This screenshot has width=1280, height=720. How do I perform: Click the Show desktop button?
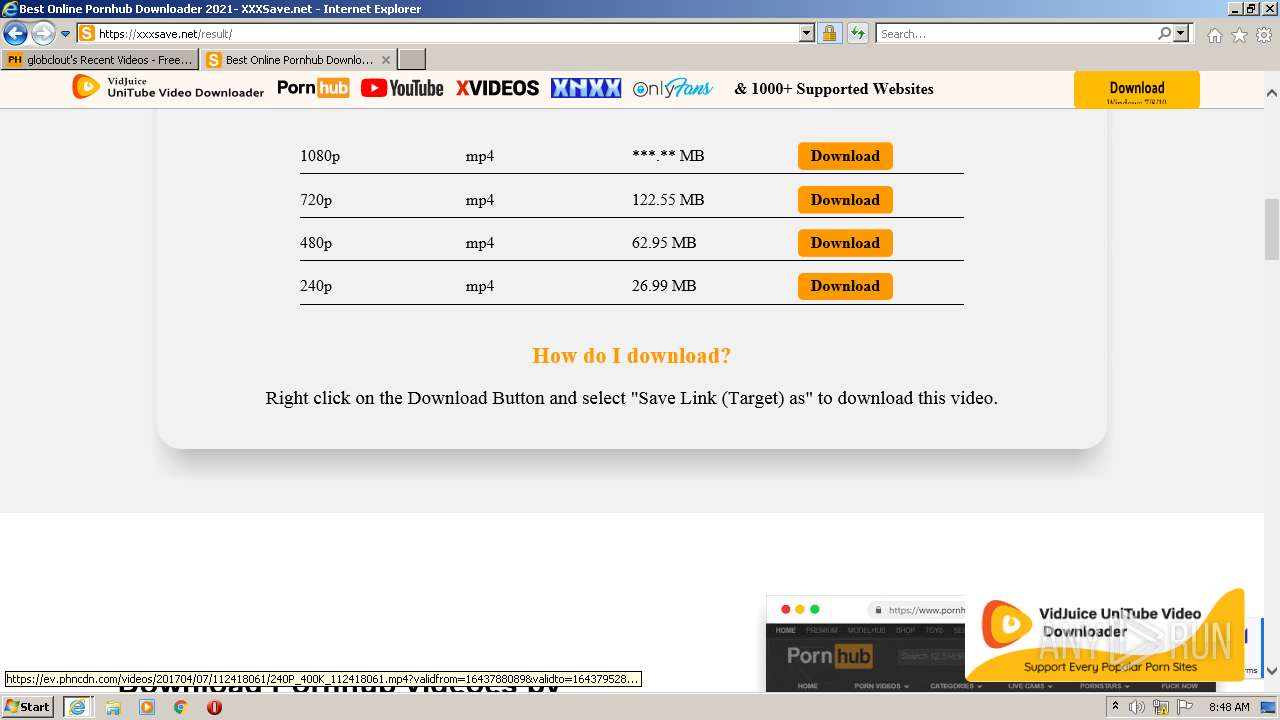point(1269,707)
